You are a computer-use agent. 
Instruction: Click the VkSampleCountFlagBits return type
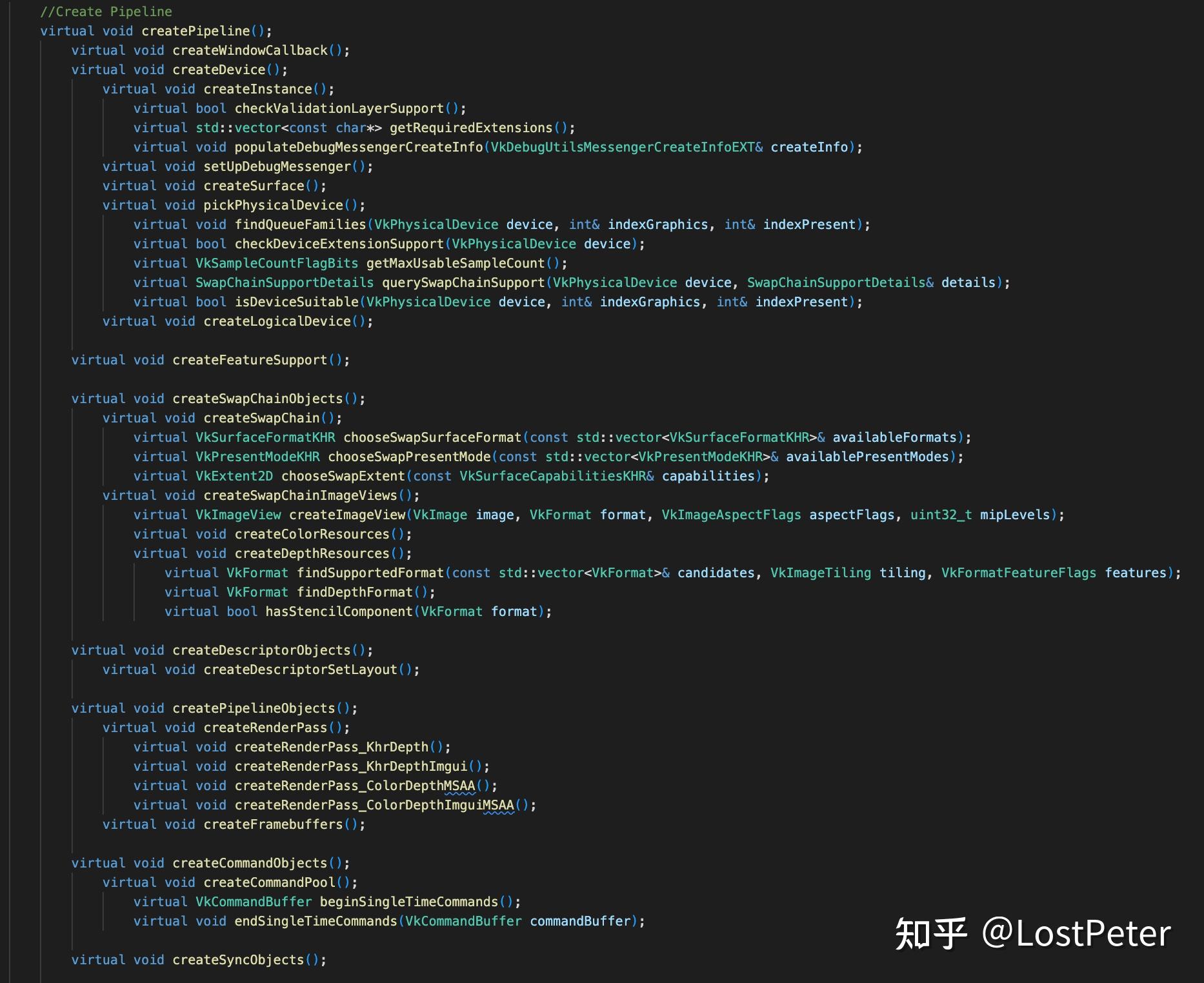point(277,263)
